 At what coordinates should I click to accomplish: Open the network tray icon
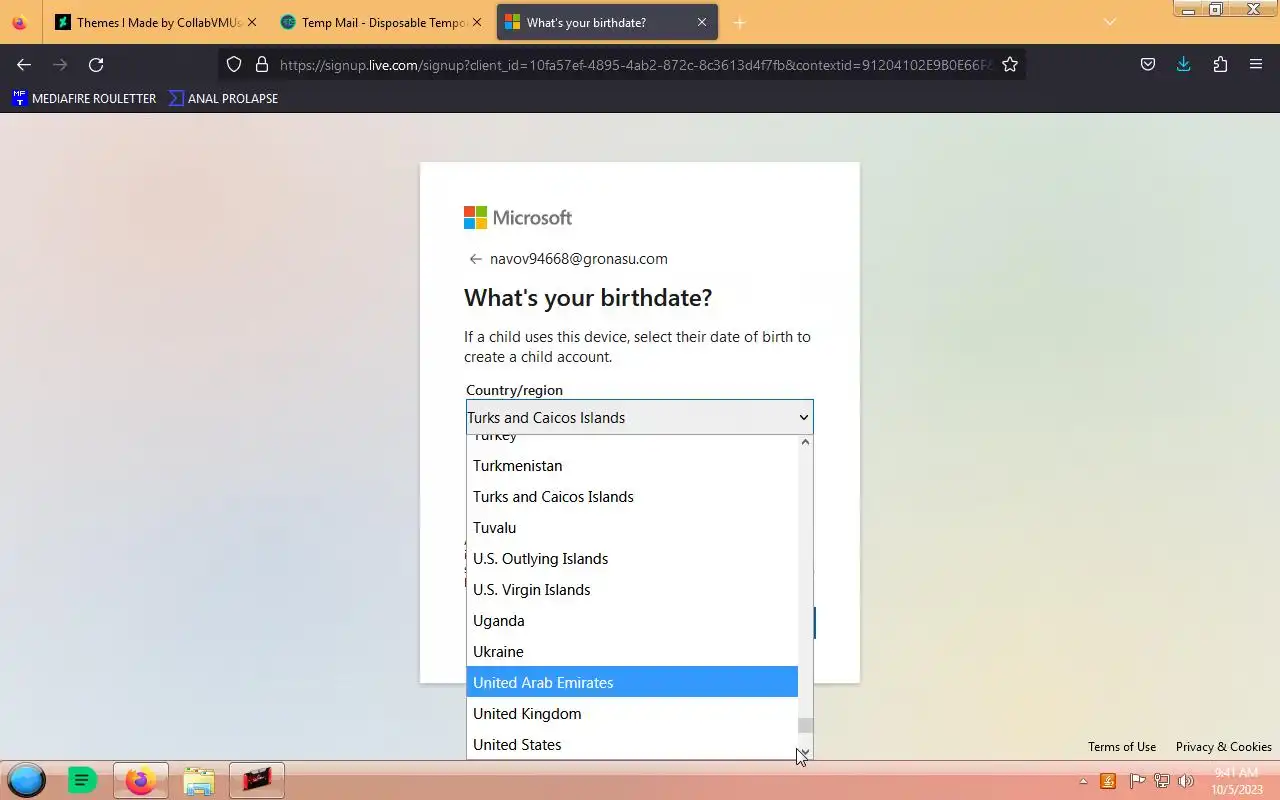1162,781
